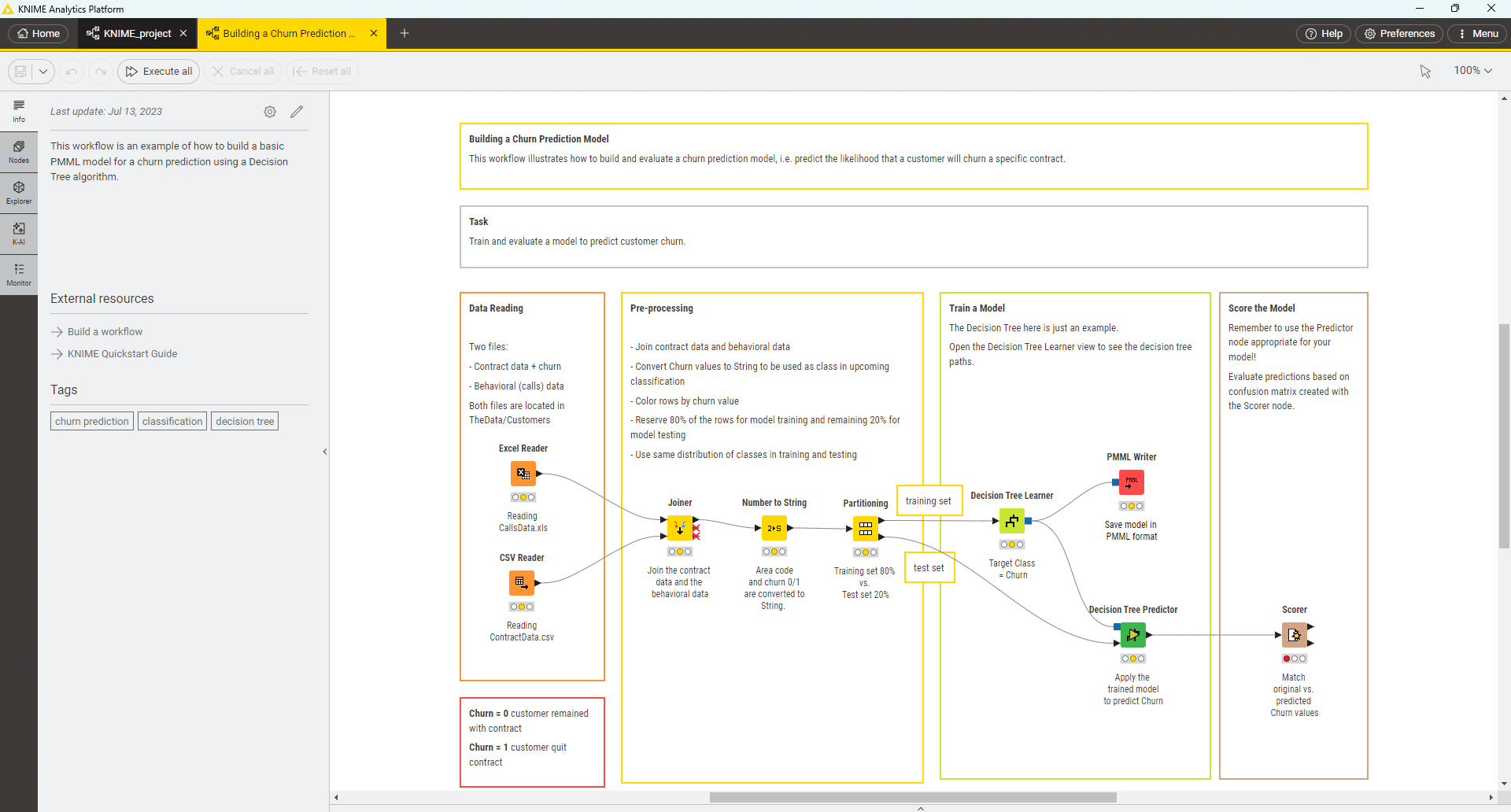Select the Joiner node
Viewport: 1511px width, 812px height.
point(680,528)
